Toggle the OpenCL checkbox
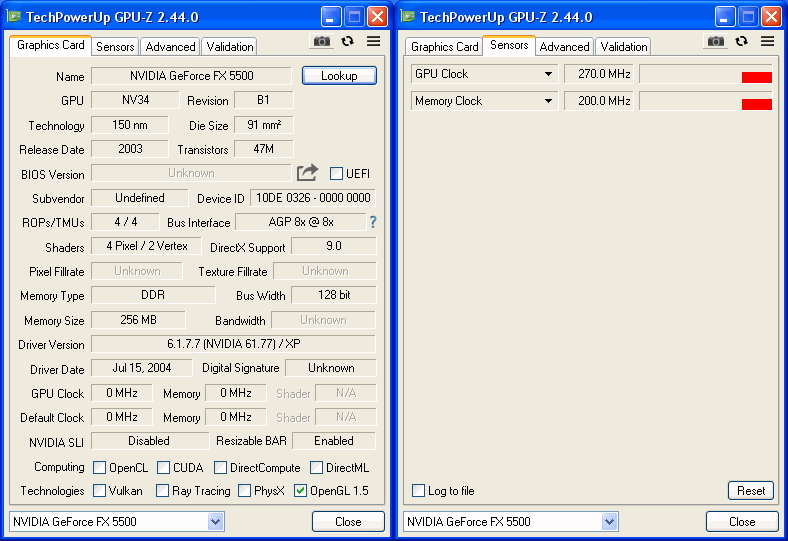 (x=100, y=468)
